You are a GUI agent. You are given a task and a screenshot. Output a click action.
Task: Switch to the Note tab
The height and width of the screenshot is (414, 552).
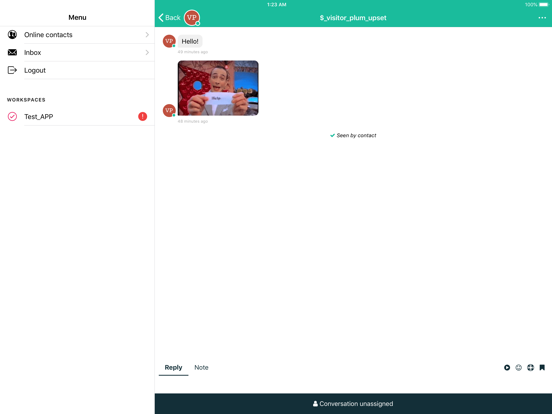click(201, 368)
